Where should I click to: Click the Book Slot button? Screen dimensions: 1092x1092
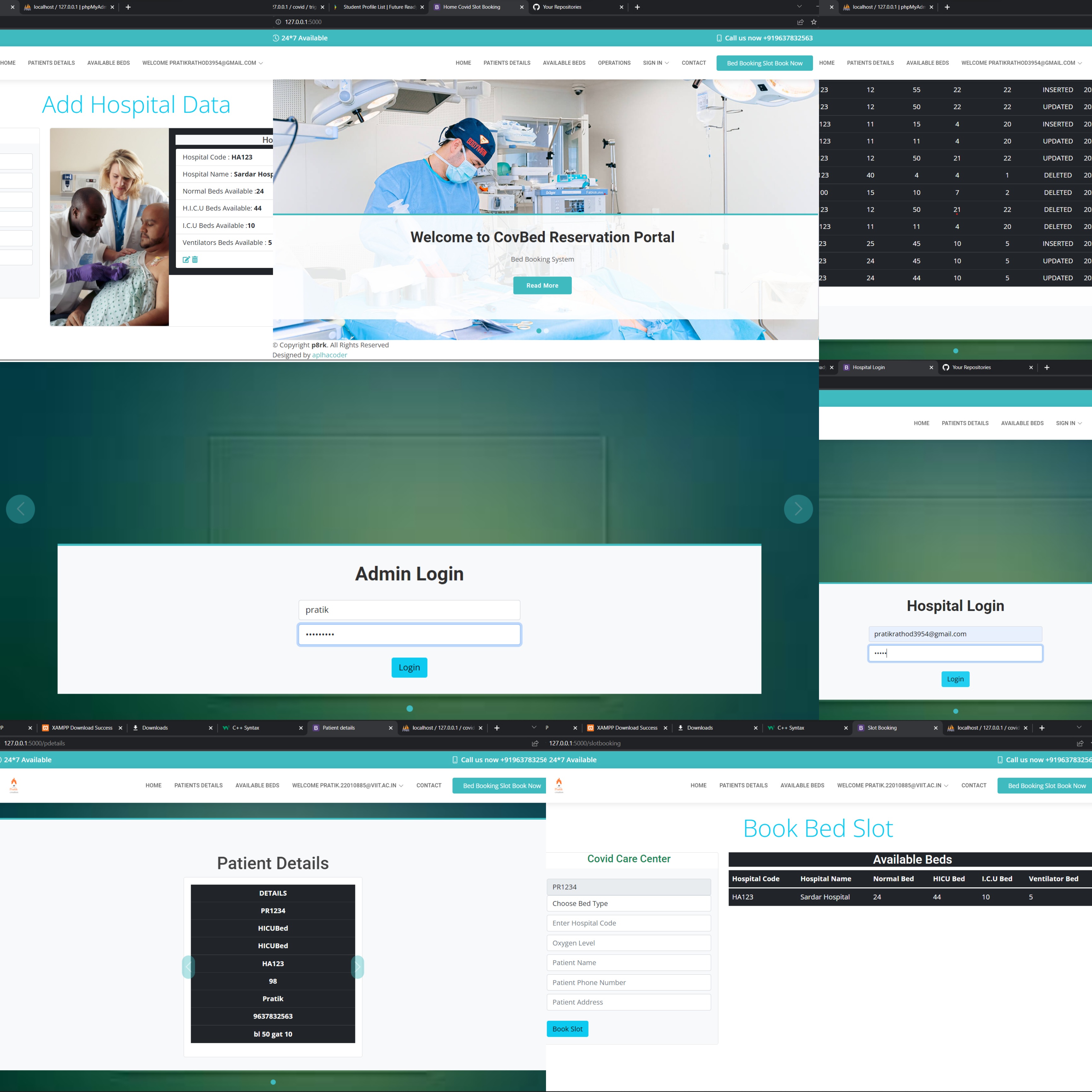[567, 1029]
